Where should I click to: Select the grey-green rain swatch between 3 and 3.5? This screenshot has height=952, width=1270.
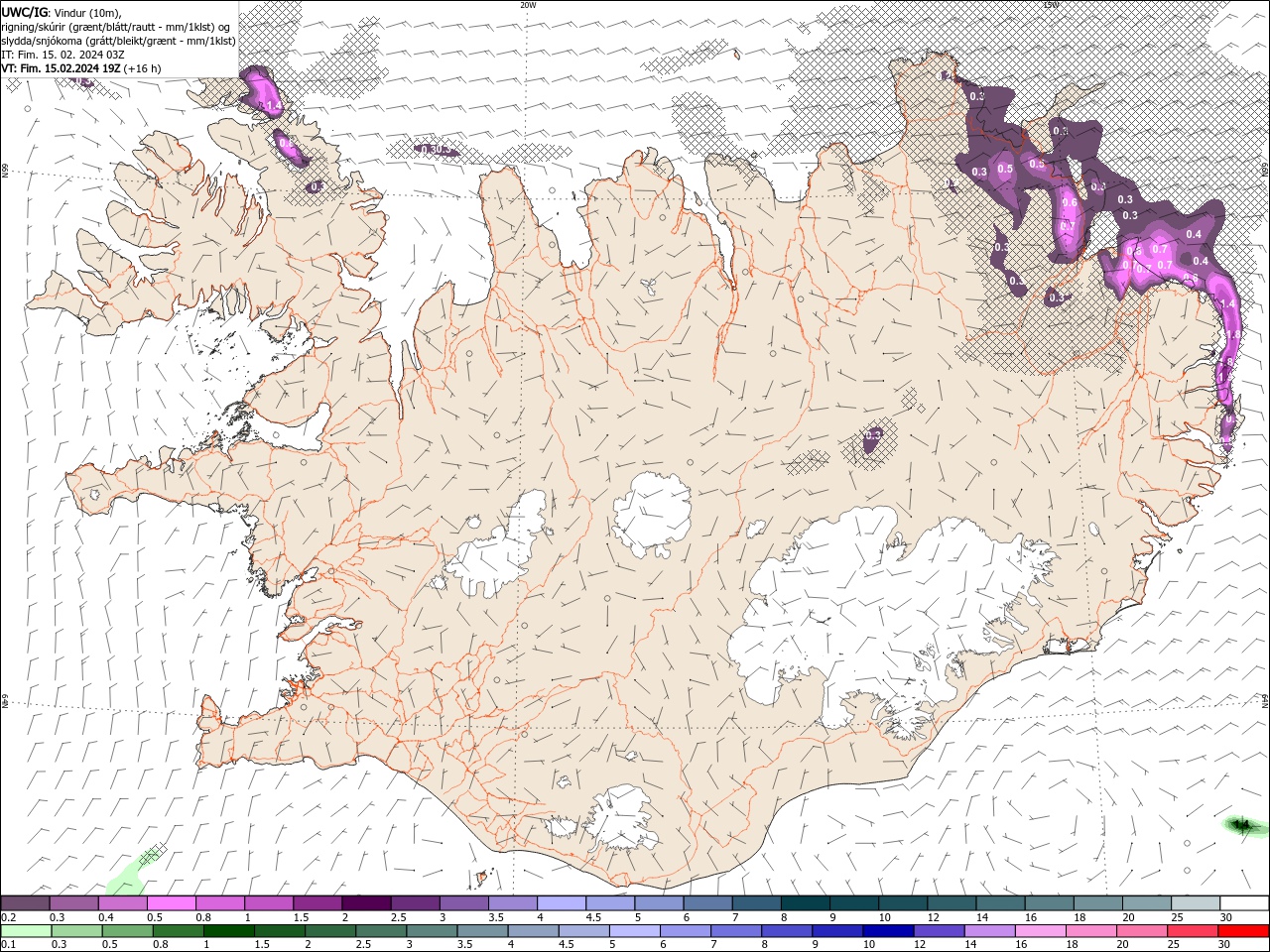pyautogui.click(x=431, y=931)
